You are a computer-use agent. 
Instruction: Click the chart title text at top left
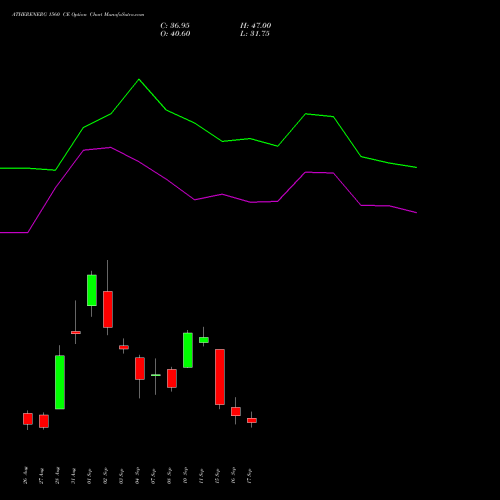point(78,15)
